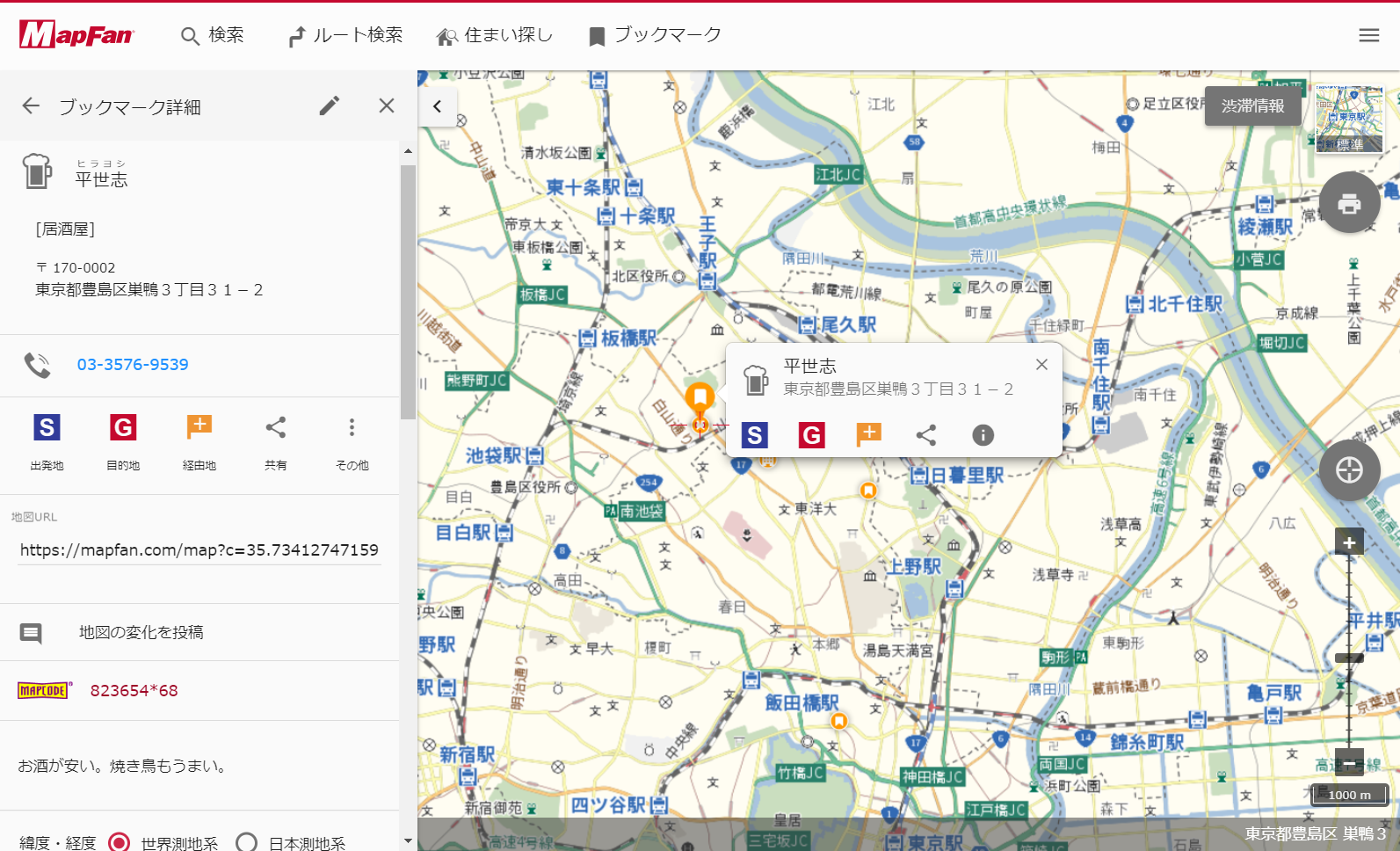The height and width of the screenshot is (851, 1400).
Task: Open 住まい探し housing search
Action: pyautogui.click(x=495, y=35)
